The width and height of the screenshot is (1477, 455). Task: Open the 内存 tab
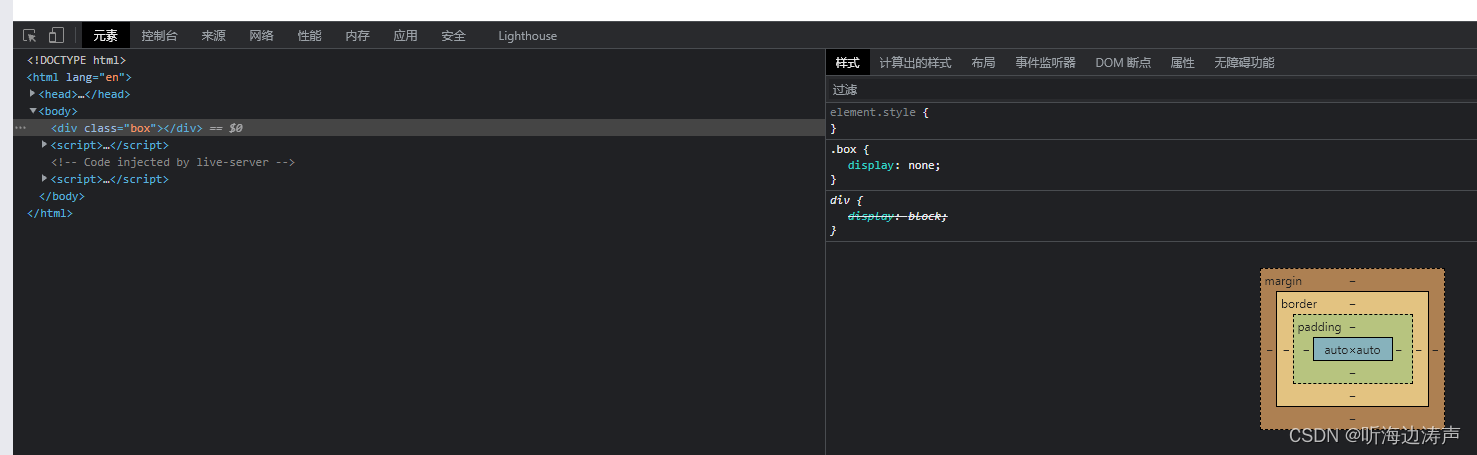[x=357, y=36]
